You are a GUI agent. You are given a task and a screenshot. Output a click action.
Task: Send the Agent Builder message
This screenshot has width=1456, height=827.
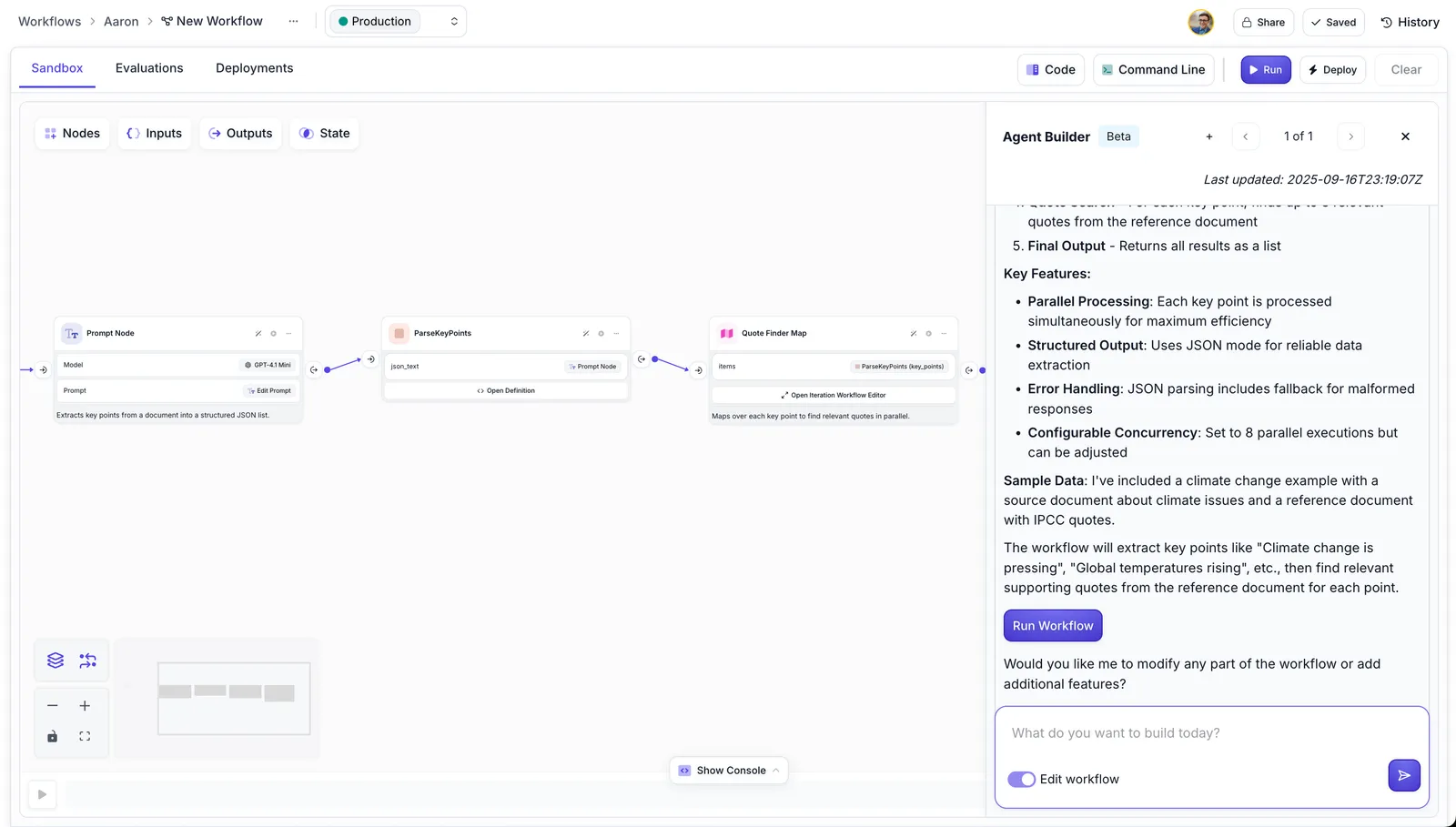pyautogui.click(x=1404, y=775)
